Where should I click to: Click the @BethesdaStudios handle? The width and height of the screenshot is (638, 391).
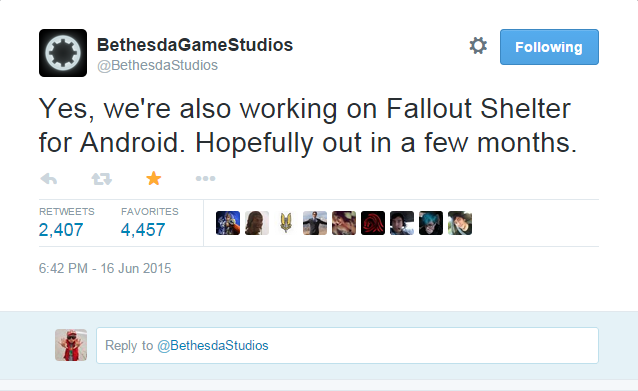point(157,65)
